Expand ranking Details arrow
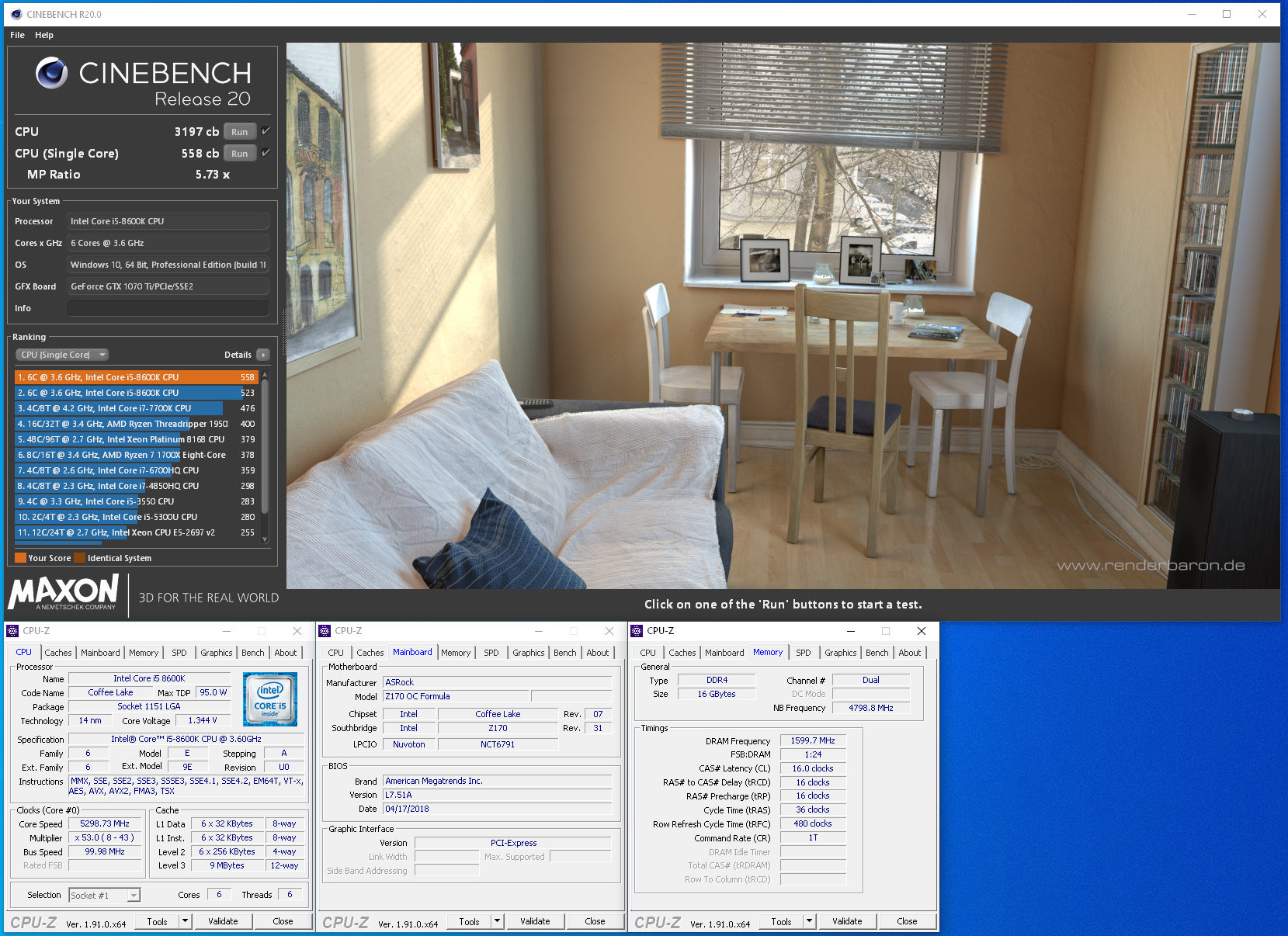Viewport: 1288px width, 936px height. click(263, 355)
